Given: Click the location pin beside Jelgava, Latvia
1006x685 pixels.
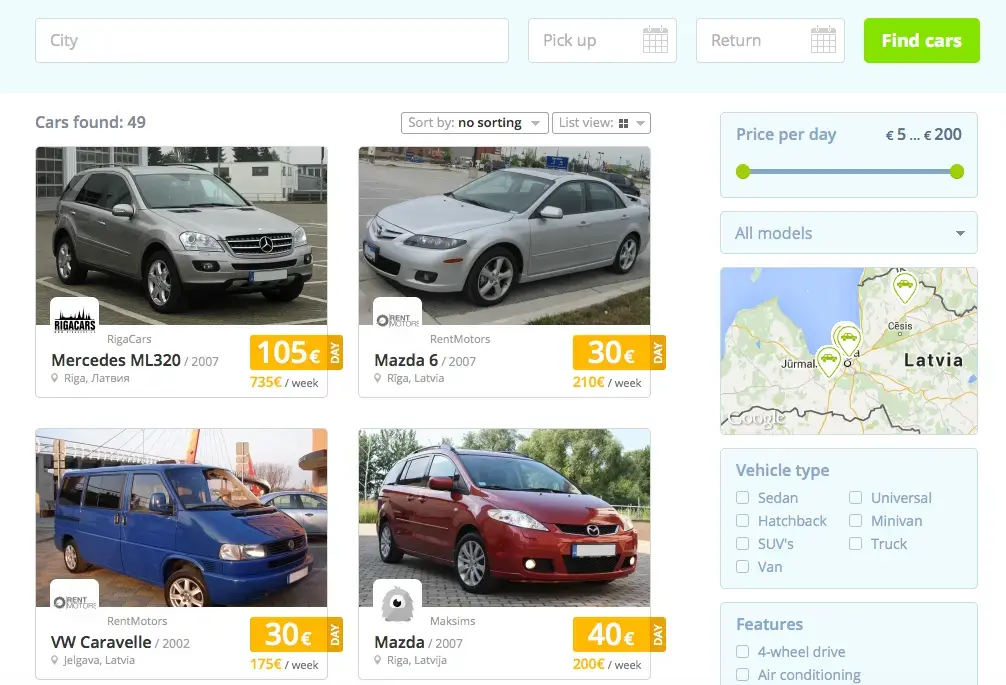Looking at the screenshot, I should coord(55,661).
